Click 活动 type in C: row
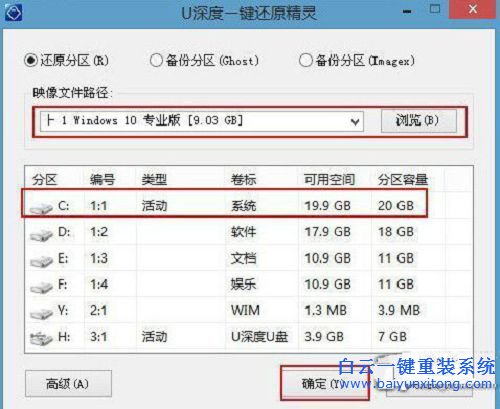This screenshot has height=409, width=500. 154,206
